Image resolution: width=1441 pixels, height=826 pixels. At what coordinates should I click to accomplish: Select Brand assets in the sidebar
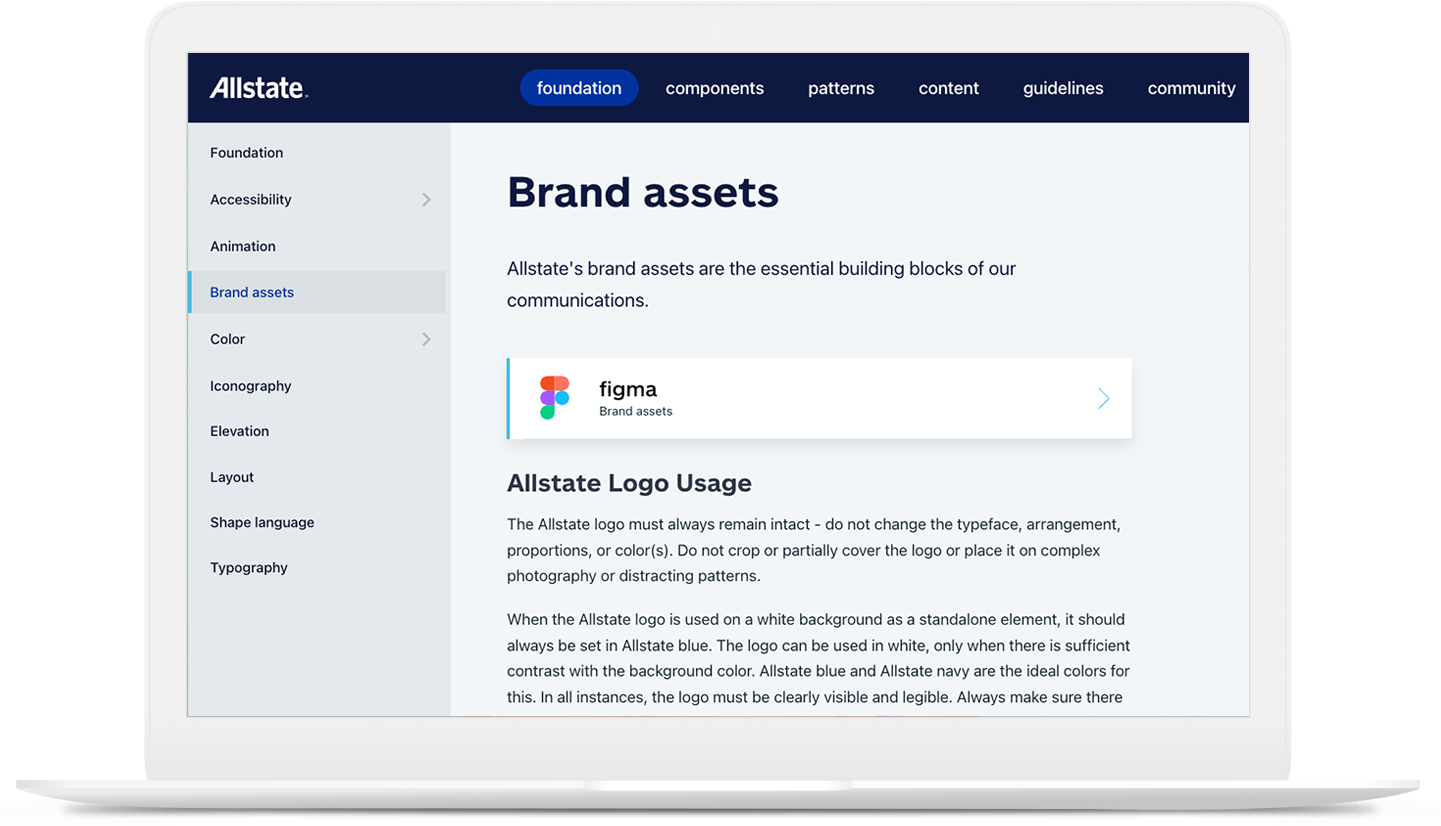(317, 292)
